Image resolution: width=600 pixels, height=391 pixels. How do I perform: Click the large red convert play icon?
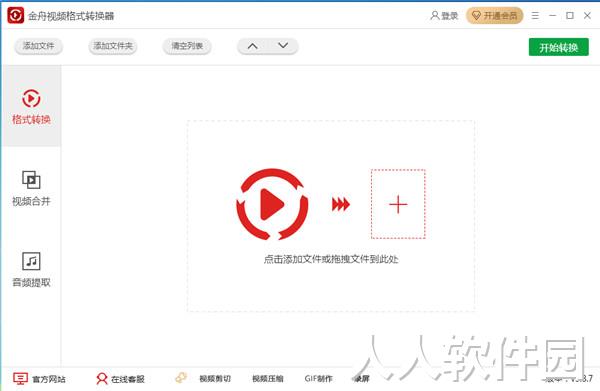pyautogui.click(x=272, y=204)
